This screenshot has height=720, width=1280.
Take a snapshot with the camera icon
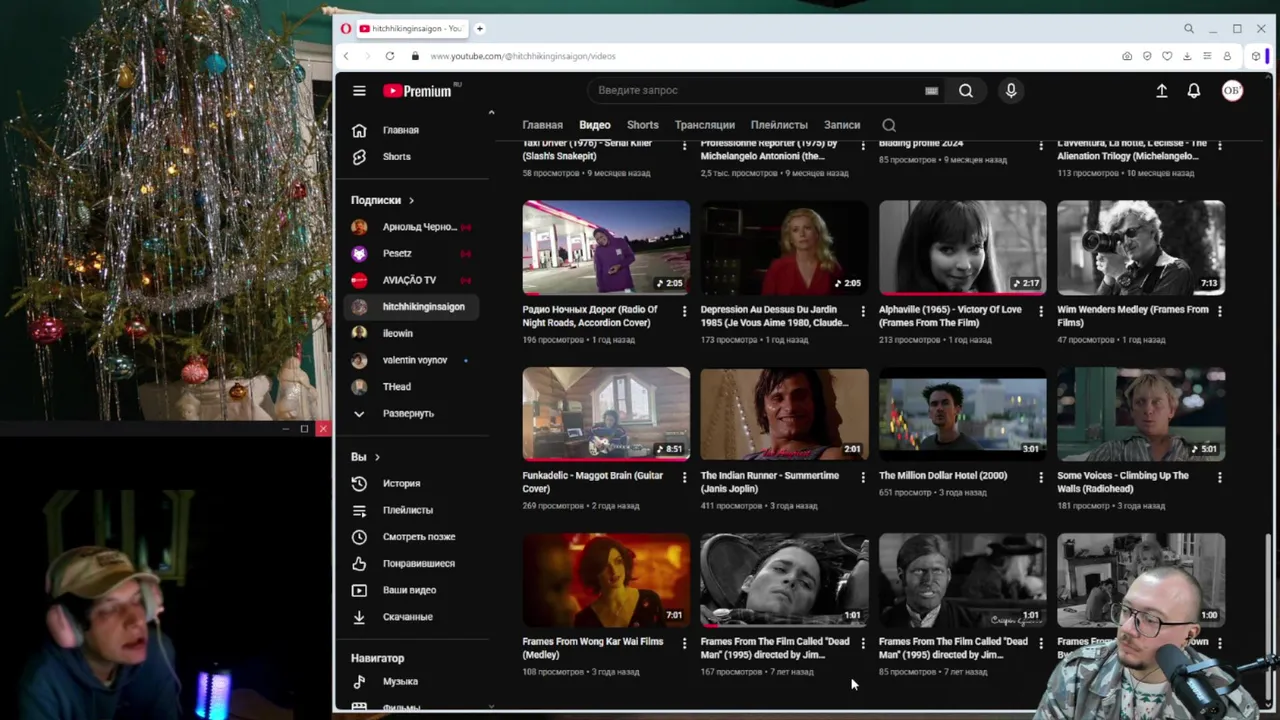coord(1127,56)
